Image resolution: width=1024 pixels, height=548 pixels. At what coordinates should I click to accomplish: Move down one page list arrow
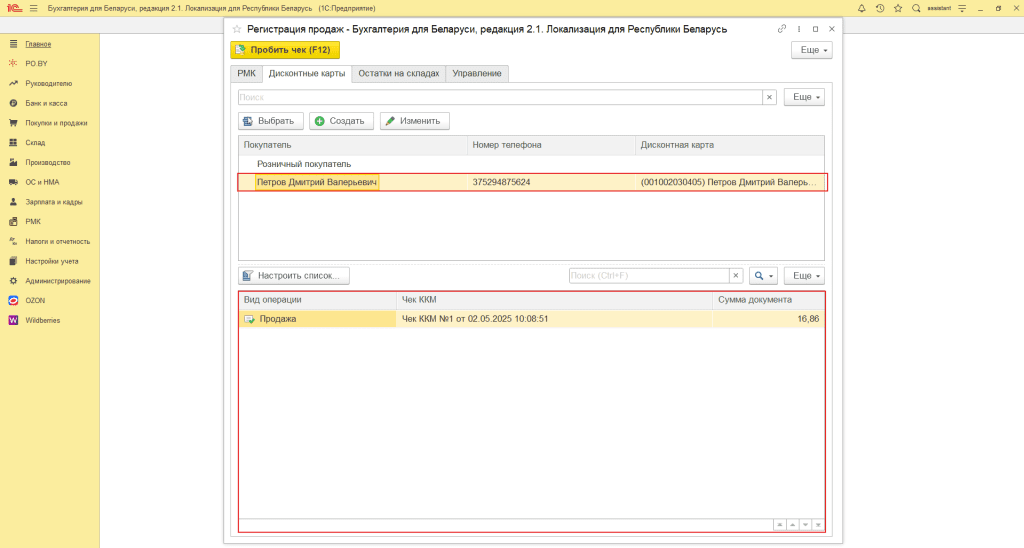tap(805, 525)
